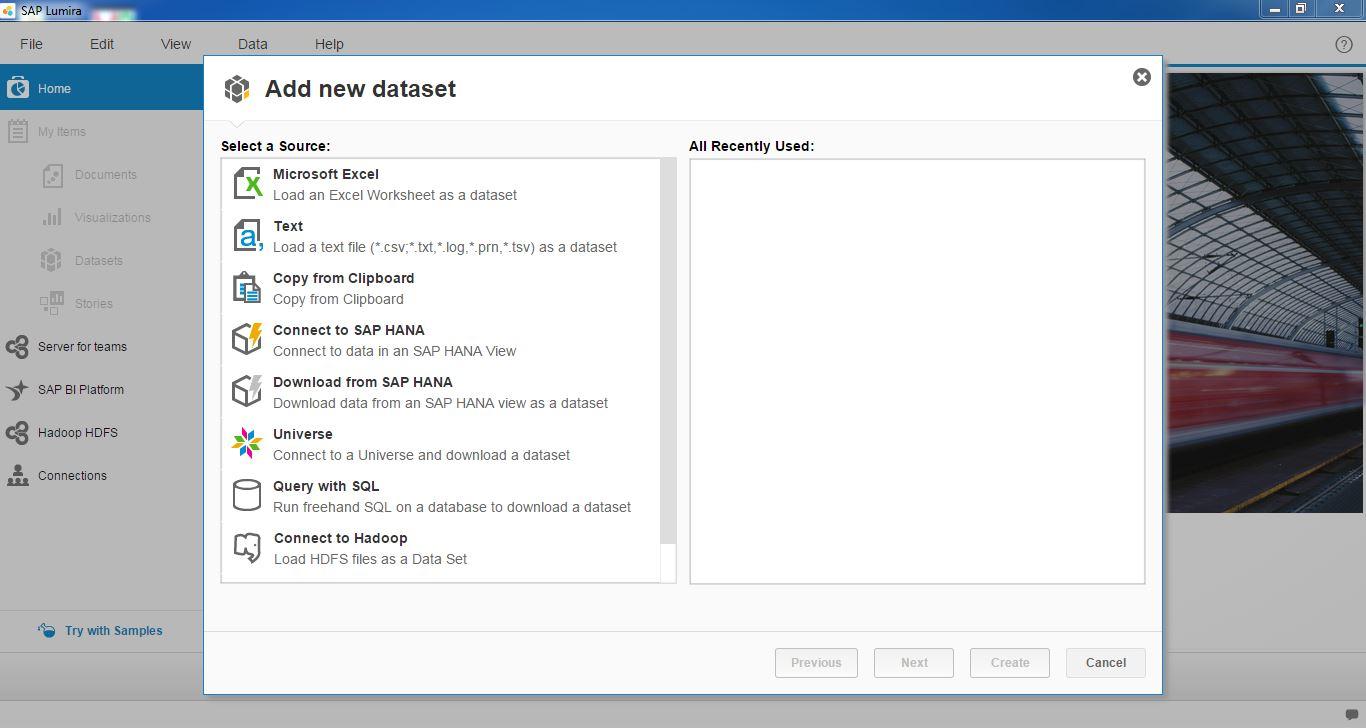Click the Connections people icon

pyautogui.click(x=17, y=476)
